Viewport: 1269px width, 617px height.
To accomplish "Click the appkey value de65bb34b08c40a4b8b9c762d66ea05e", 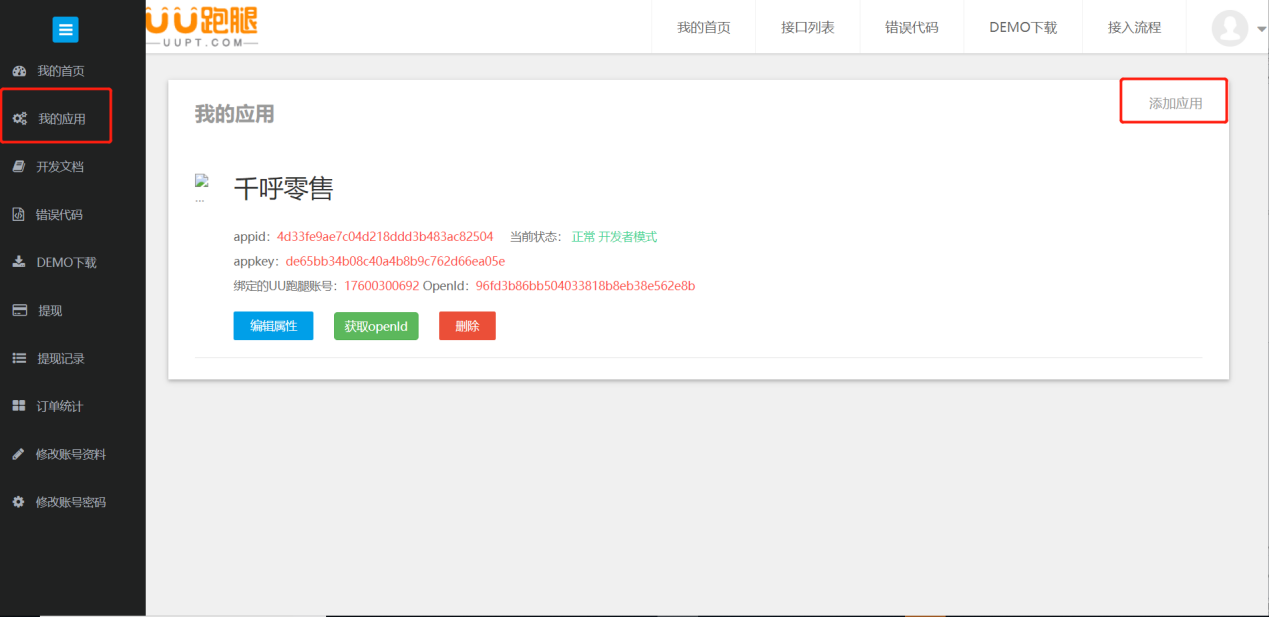I will click(x=395, y=261).
